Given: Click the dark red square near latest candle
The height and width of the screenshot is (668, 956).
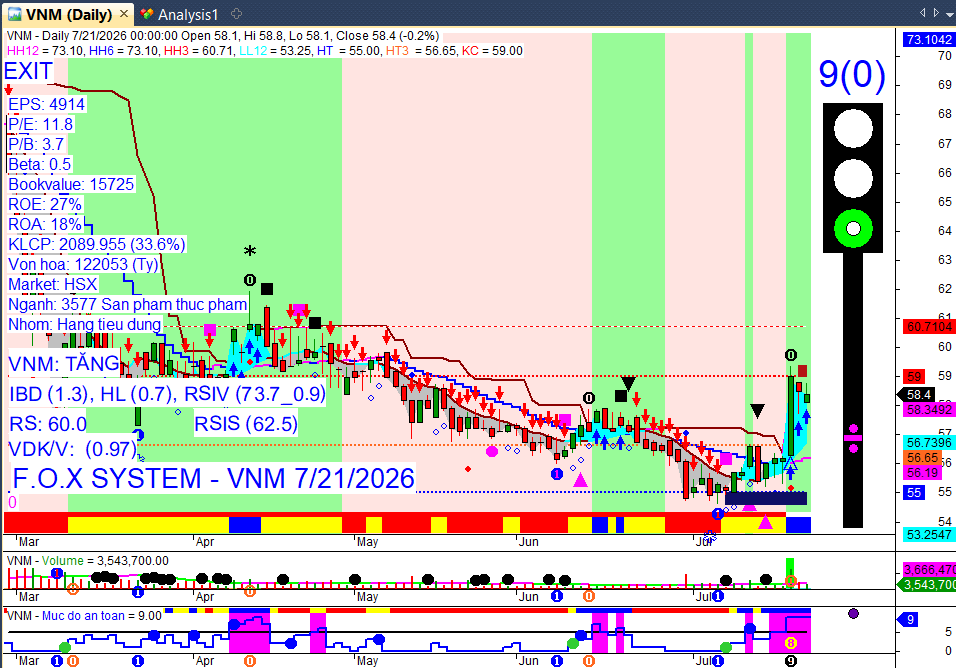Looking at the screenshot, I should click(802, 371).
